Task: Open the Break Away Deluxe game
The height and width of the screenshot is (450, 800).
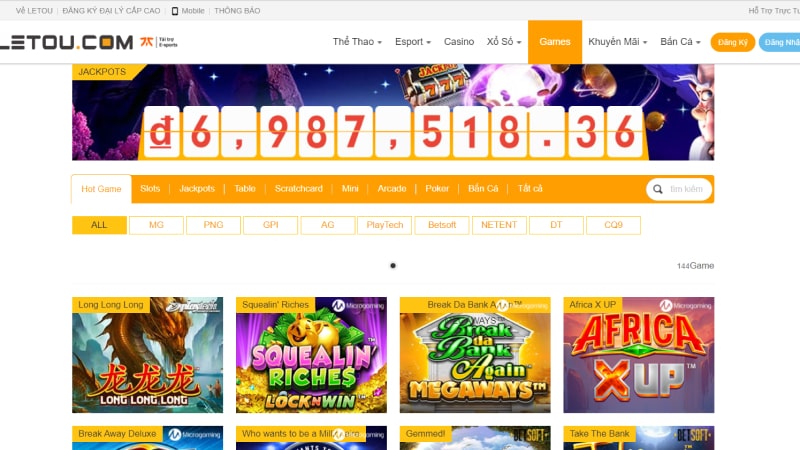Action: 147,438
